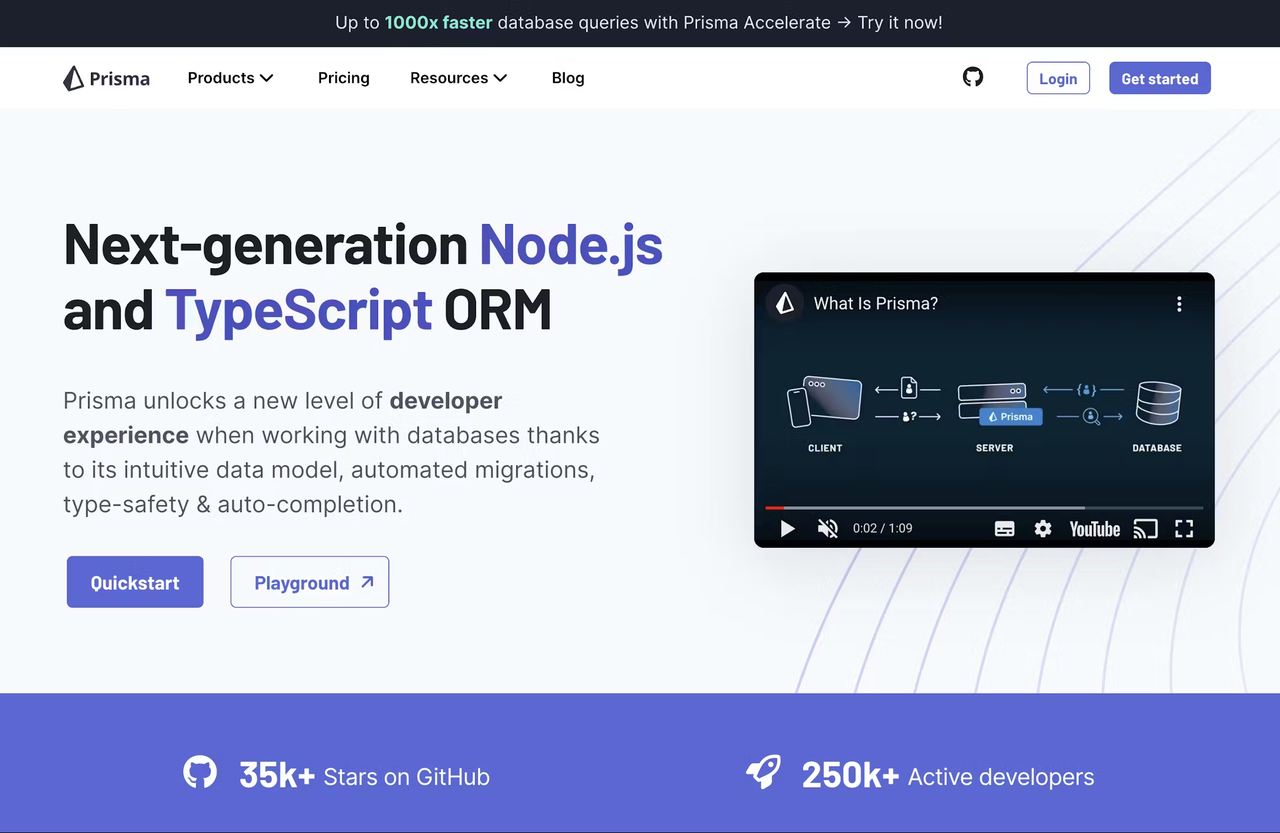Viewport: 1280px width, 833px height.
Task: Cast the video with the Cast icon
Action: click(x=1146, y=528)
